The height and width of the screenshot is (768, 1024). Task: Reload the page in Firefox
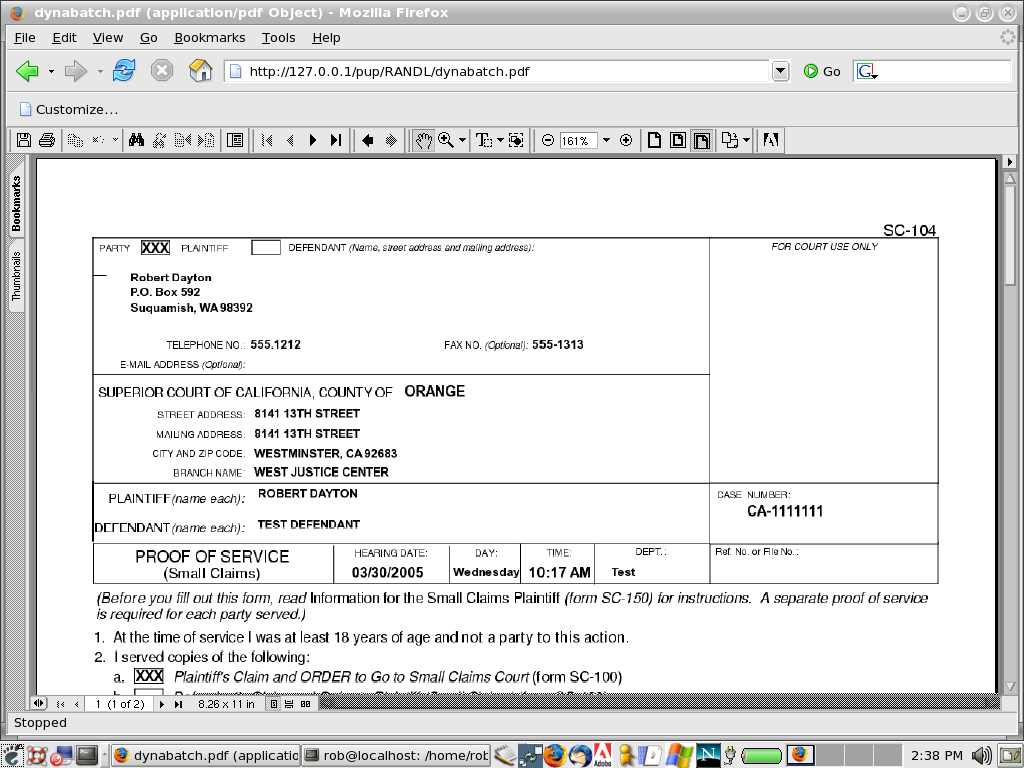coord(124,71)
